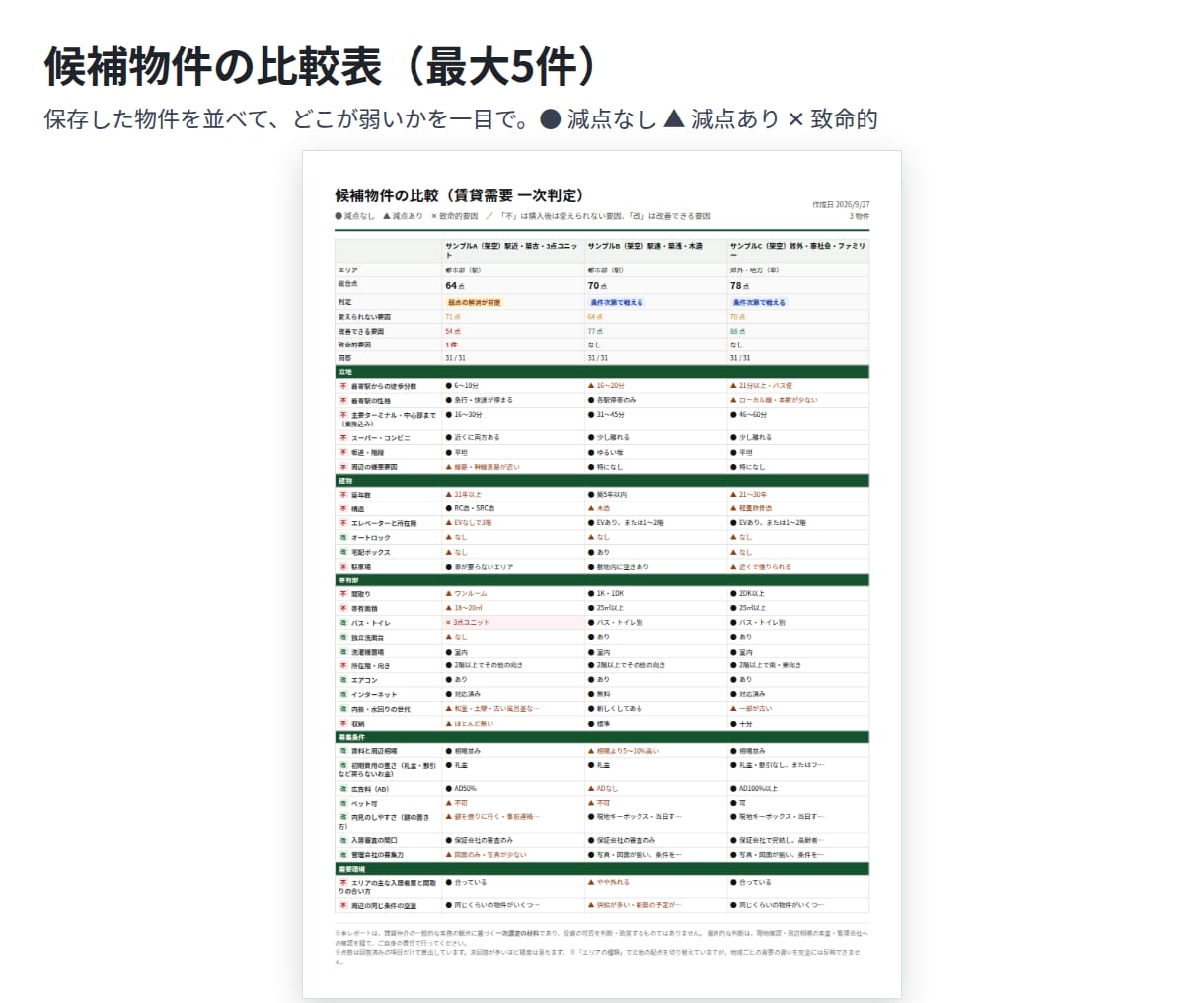Click the 致命的要因 value 1件
The height and width of the screenshot is (1003, 1204).
[451, 345]
